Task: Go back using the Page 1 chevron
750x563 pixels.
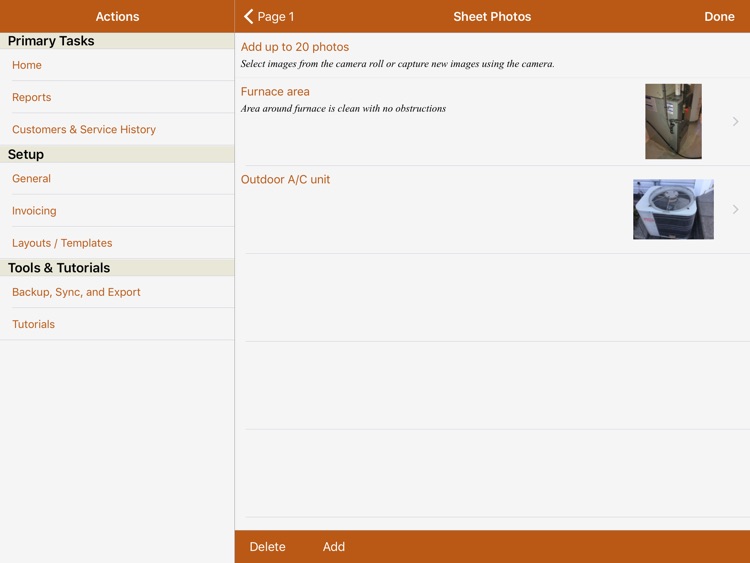Action: pos(248,17)
